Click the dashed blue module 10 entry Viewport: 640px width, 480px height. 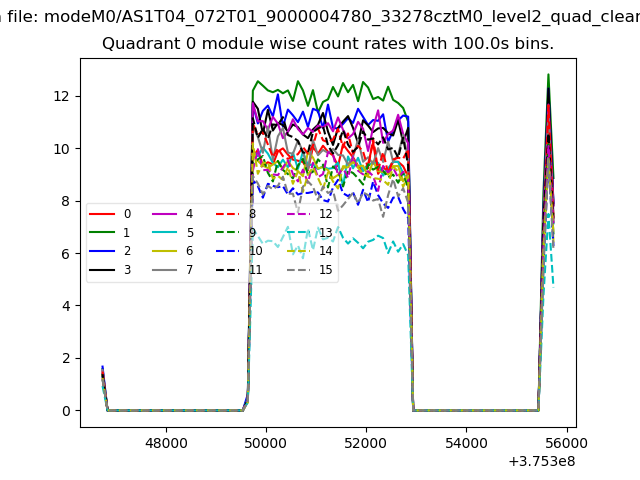pyautogui.click(x=237, y=251)
